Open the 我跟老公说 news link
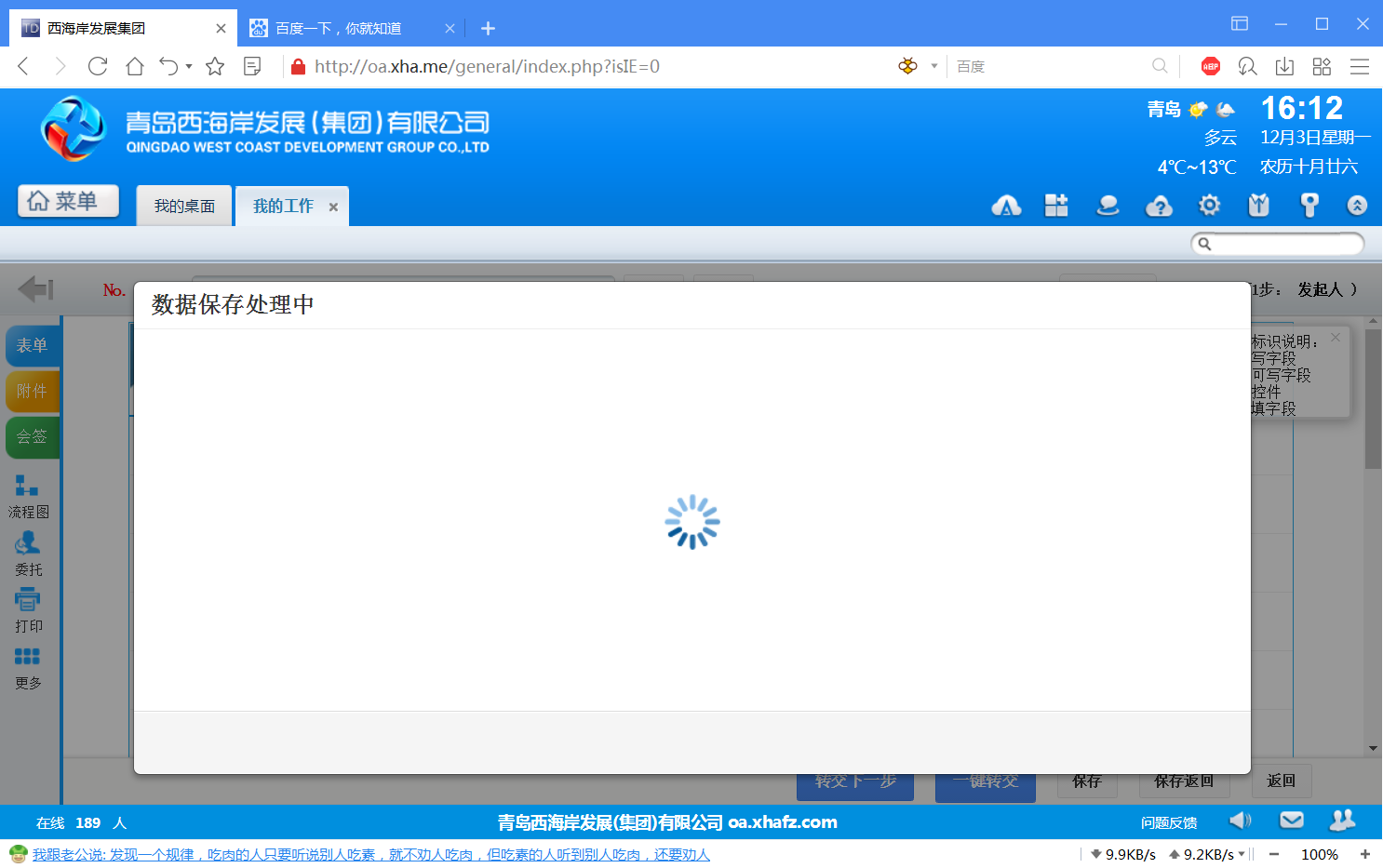Viewport: 1383px width, 868px height. click(371, 854)
